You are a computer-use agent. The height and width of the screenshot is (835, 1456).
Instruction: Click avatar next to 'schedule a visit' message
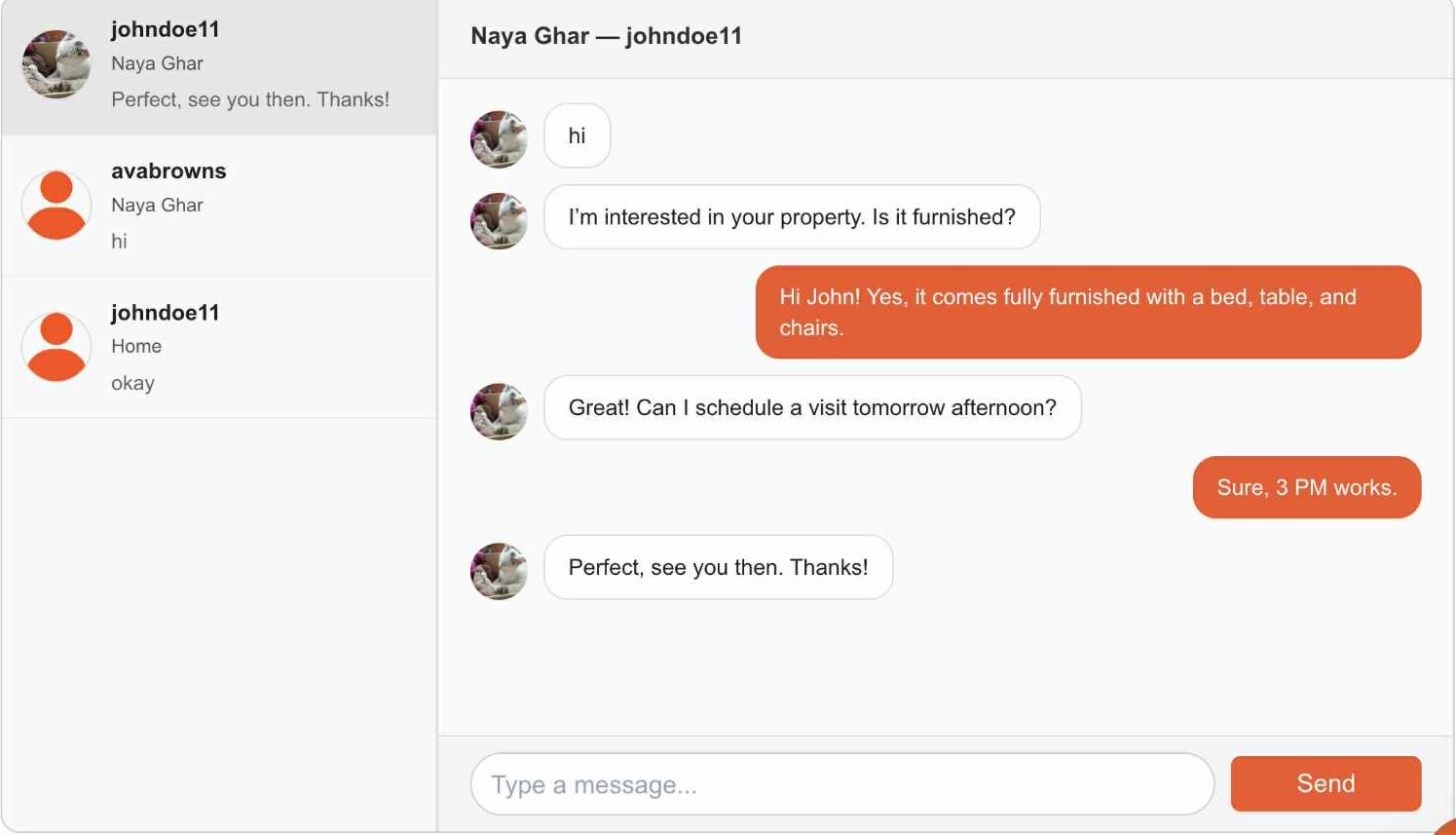coord(500,411)
